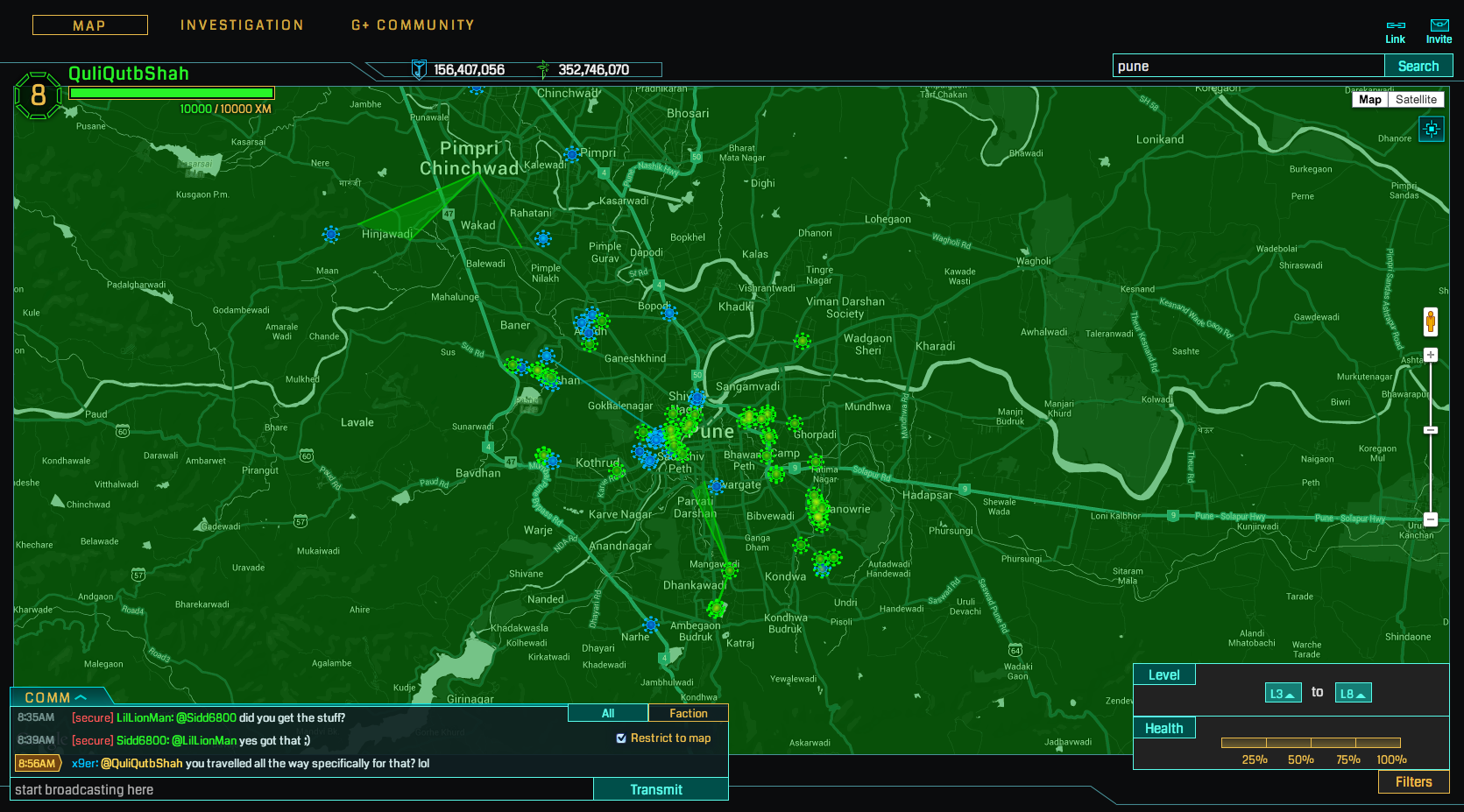Click the highlighted 8:56AM timestamp
This screenshot has height=812, width=1464.
37,763
